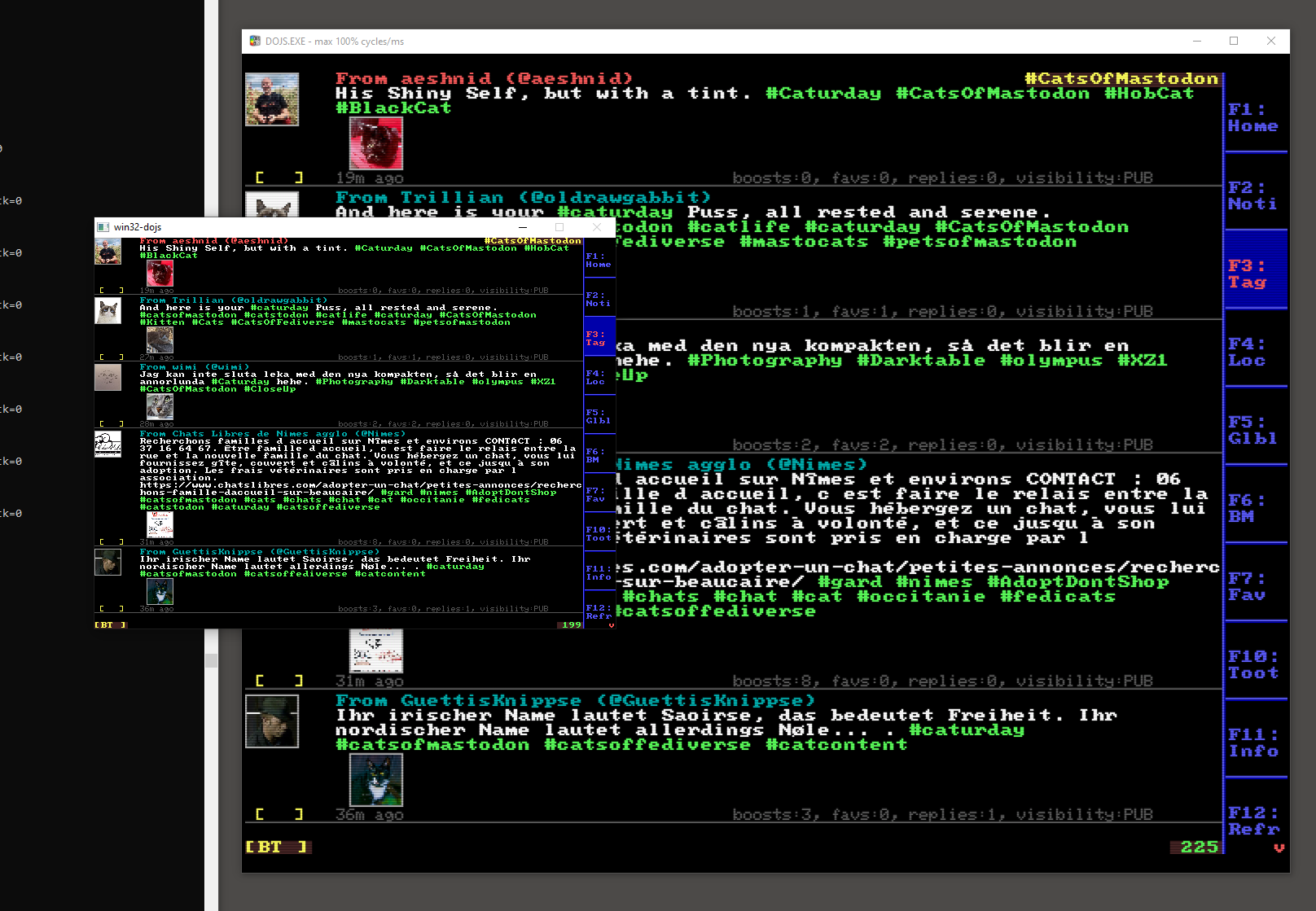
Task: Click Trillian's cat avatar in the small win32-dojs window
Action: pyautogui.click(x=107, y=311)
